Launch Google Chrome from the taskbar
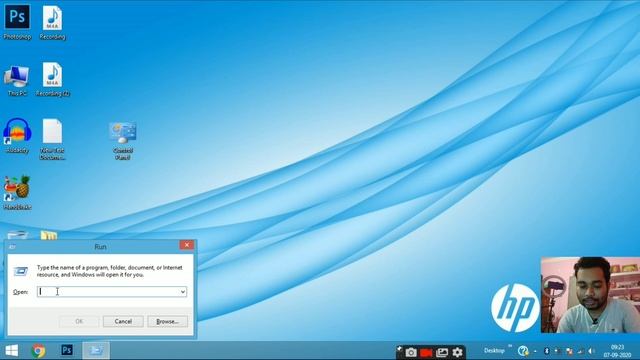The image size is (640, 360). tap(38, 351)
